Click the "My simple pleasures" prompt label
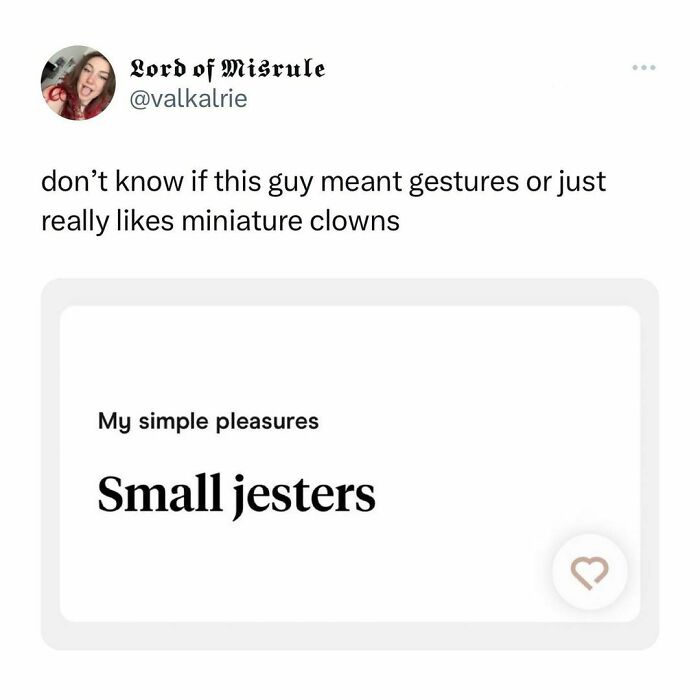Image resolution: width=700 pixels, height=700 pixels. 208,421
